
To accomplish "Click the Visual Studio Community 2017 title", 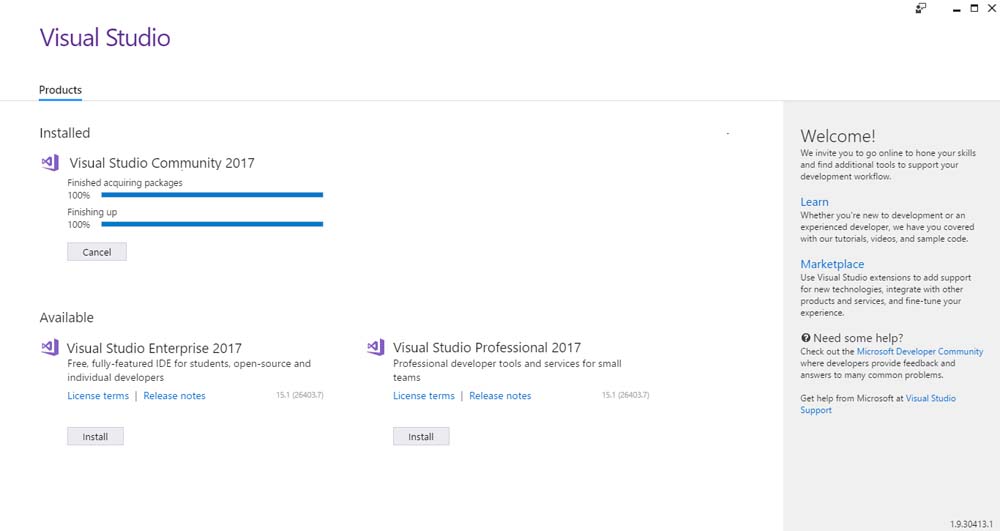I will click(162, 163).
